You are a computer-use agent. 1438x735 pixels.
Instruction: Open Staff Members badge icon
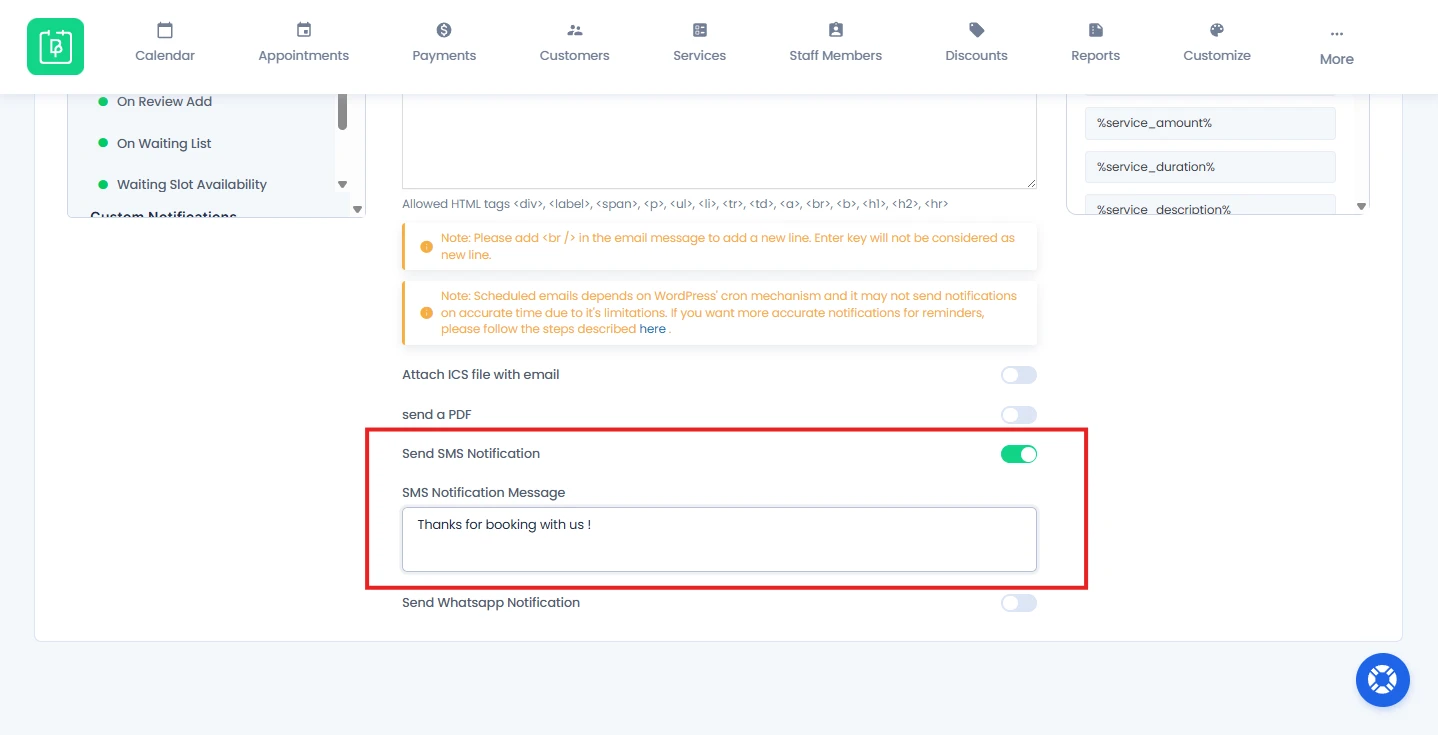point(836,31)
